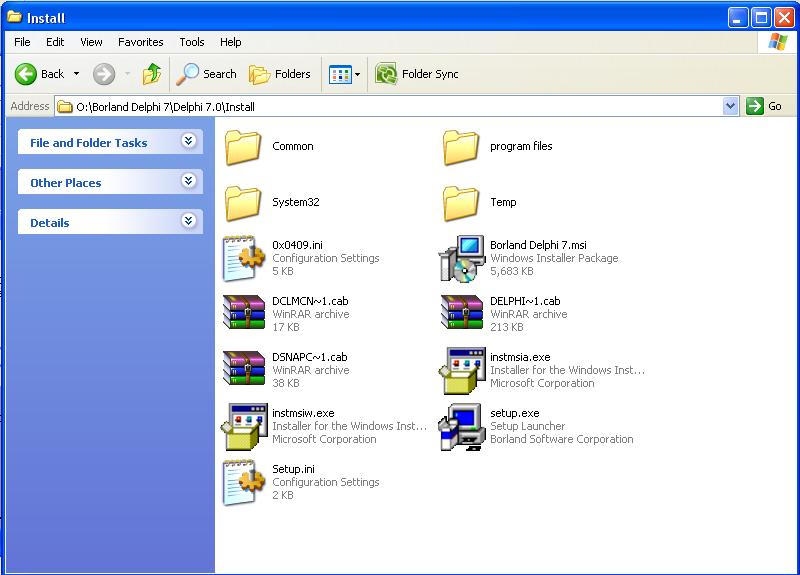Expand the Details panel
This screenshot has height=575, width=800.
coord(188,222)
